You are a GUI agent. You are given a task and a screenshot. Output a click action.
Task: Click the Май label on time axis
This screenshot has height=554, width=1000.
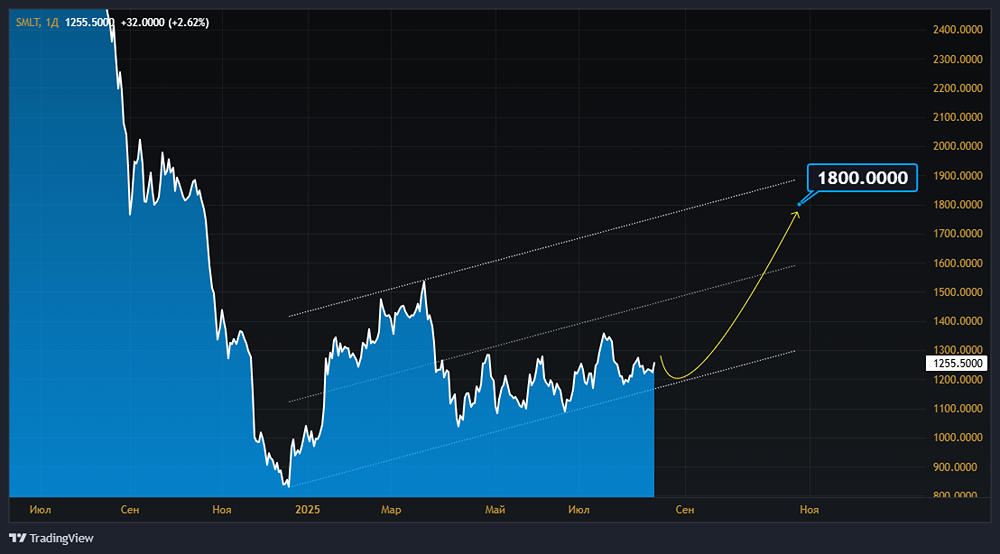(495, 509)
